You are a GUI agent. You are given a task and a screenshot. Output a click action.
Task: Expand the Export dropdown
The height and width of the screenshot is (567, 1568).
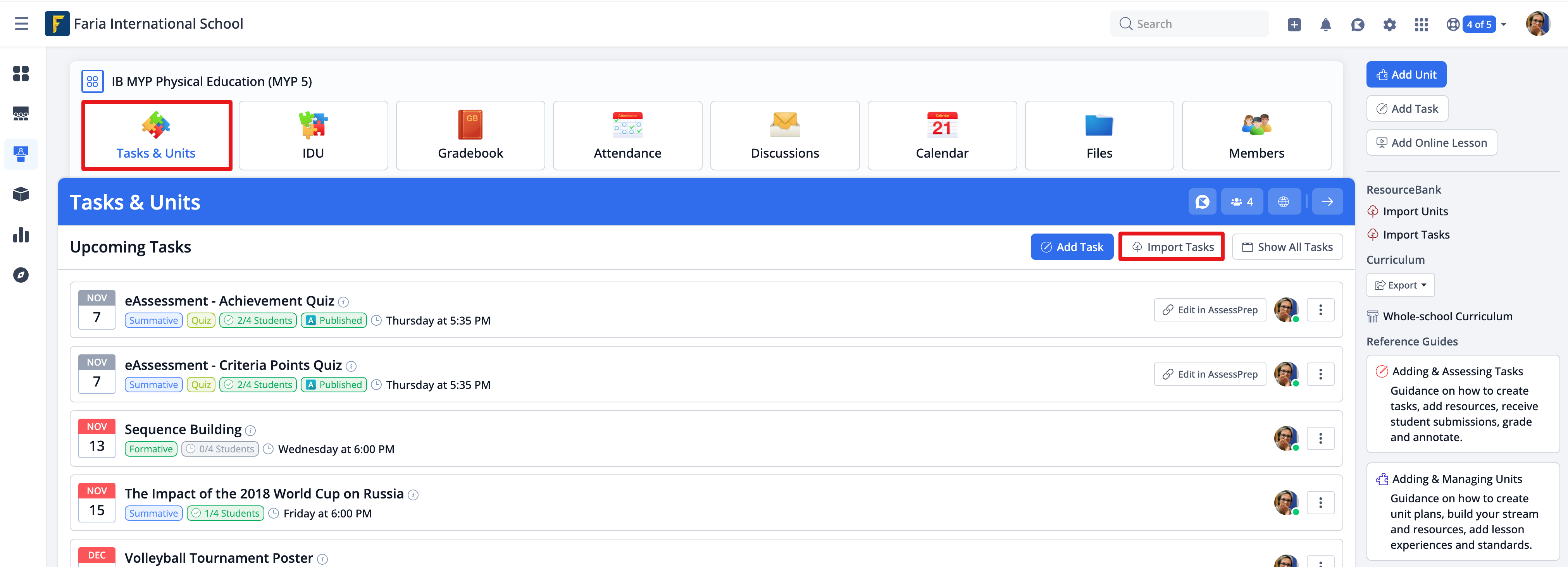1400,285
